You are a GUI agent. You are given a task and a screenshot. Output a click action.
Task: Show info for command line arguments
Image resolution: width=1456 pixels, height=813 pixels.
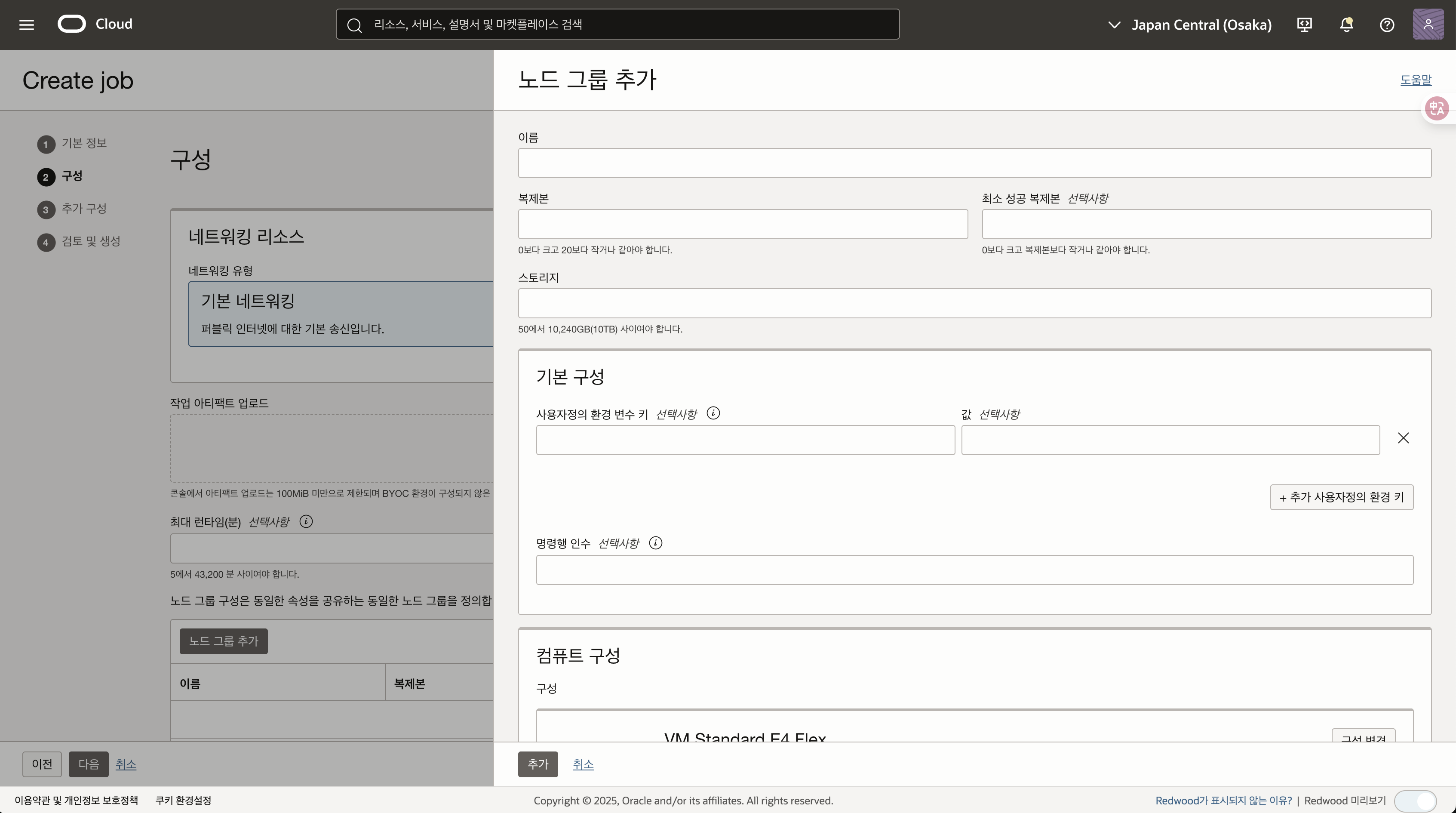click(656, 543)
